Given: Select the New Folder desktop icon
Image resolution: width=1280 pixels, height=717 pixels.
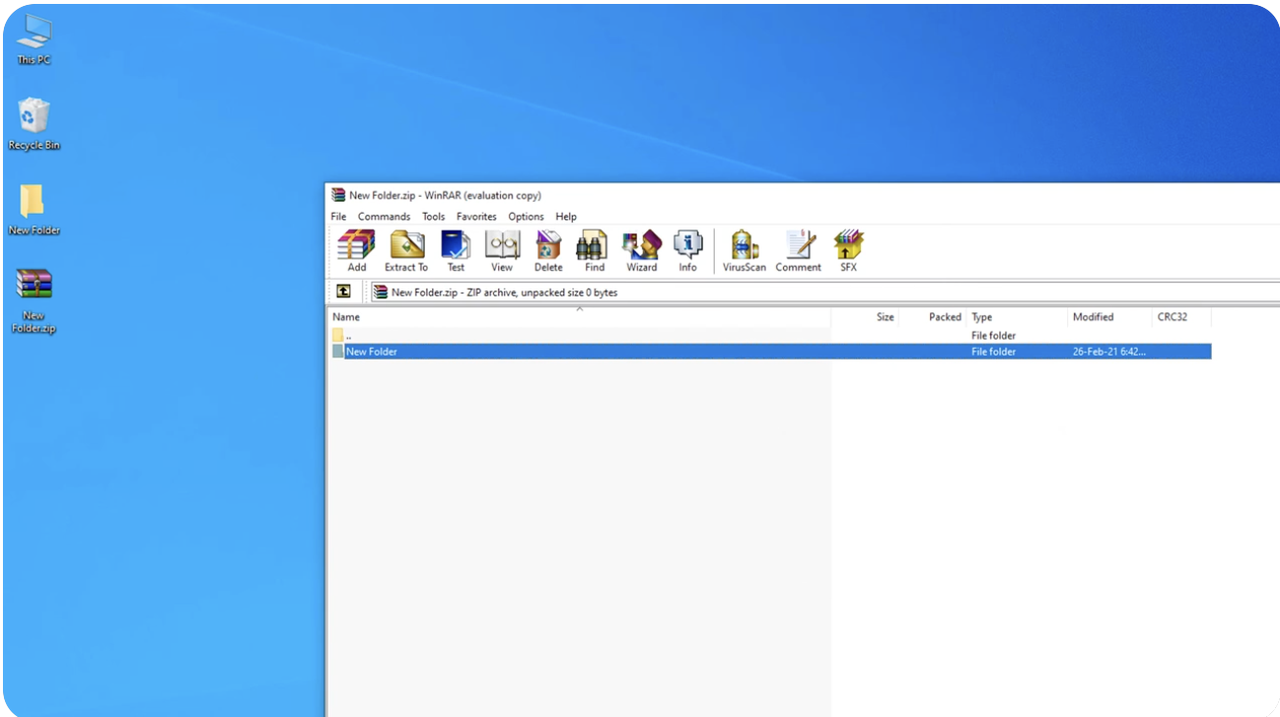Looking at the screenshot, I should (33, 210).
